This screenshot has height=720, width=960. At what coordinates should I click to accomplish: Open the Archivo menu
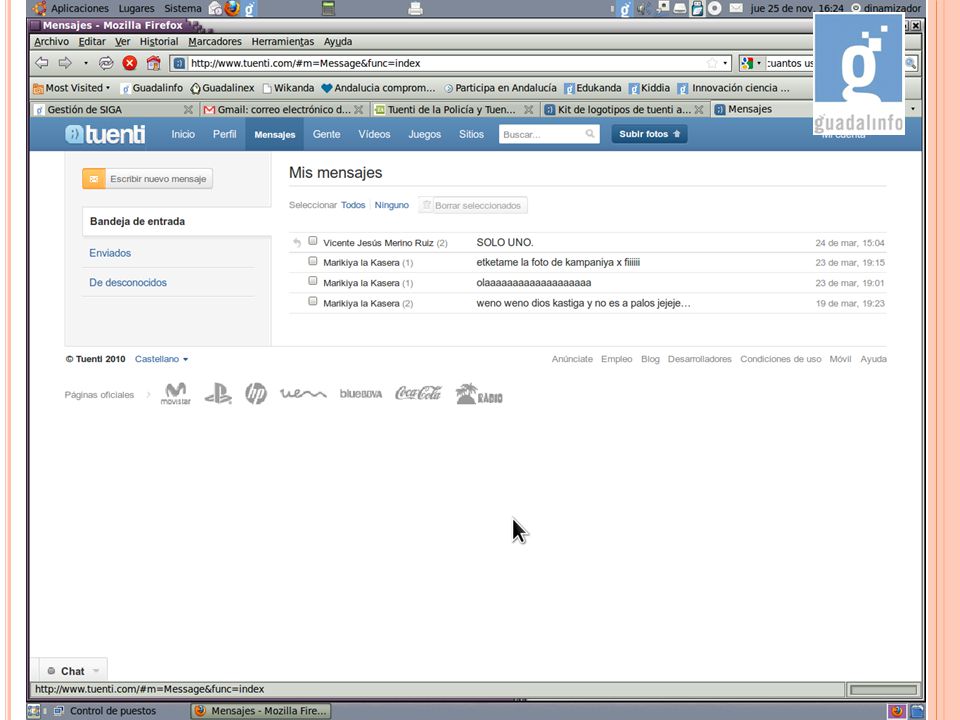[51, 42]
